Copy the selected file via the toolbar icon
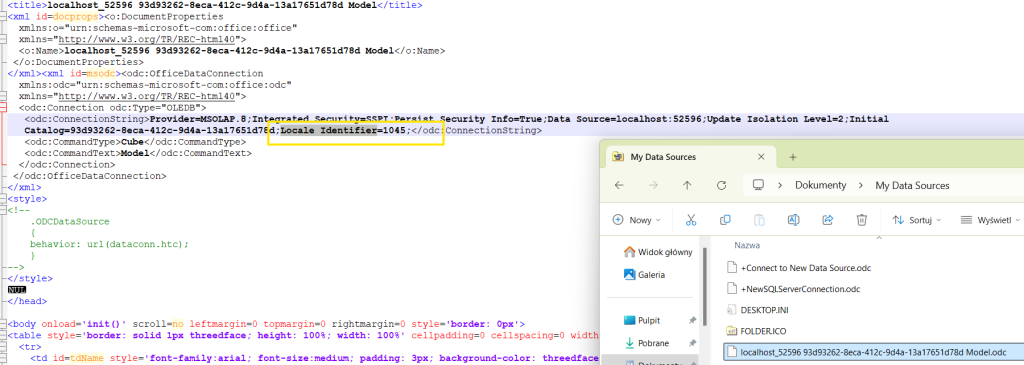The image size is (1024, 365). [725, 220]
